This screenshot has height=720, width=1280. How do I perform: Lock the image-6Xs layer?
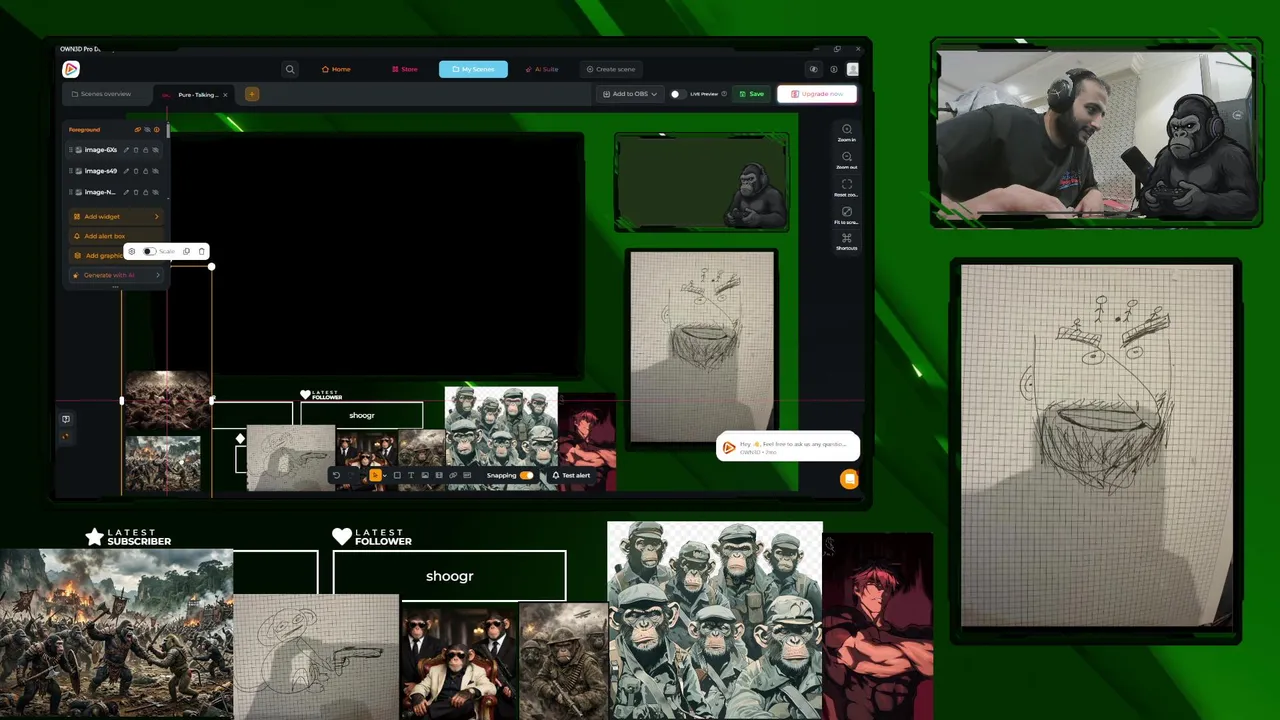(x=145, y=150)
